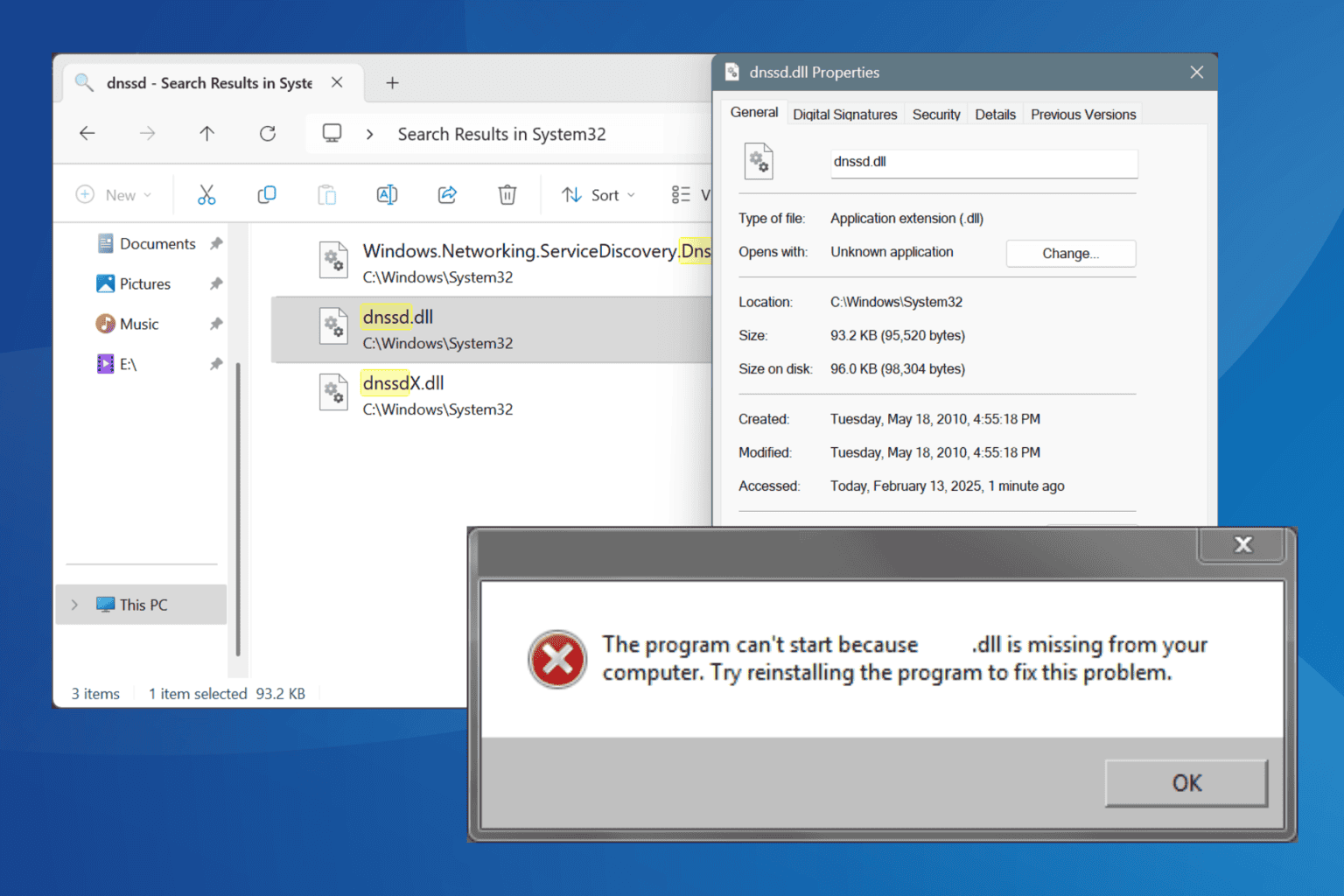Select the 'Unknown application' value

pos(892,252)
